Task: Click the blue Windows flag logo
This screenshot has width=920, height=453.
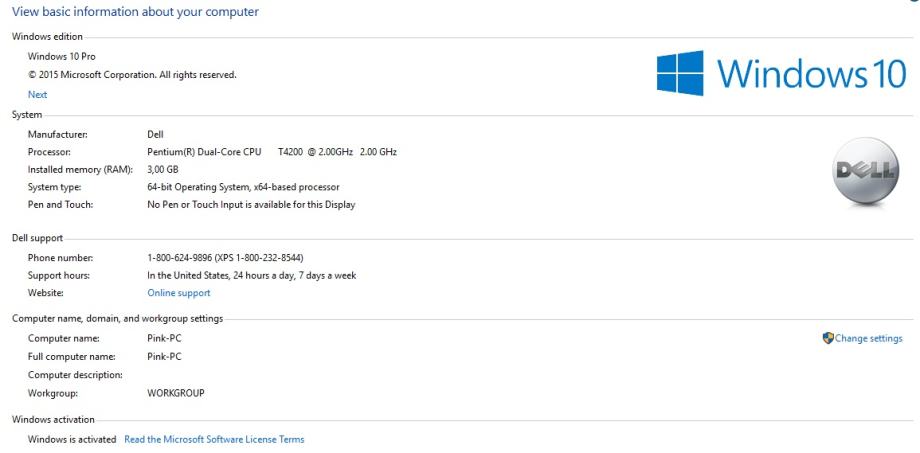Action: click(683, 72)
